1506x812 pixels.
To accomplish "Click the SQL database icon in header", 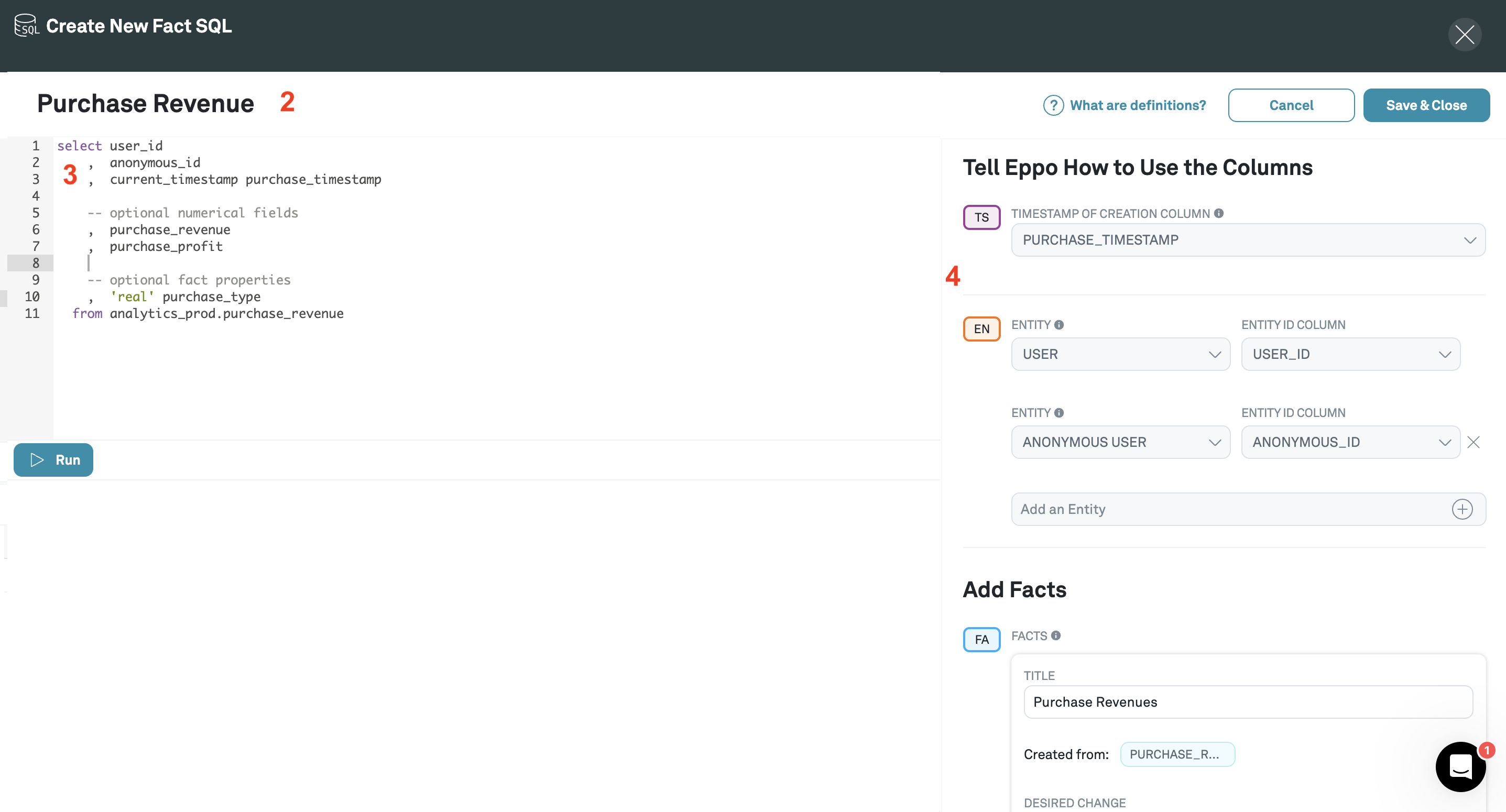I will (26, 25).
